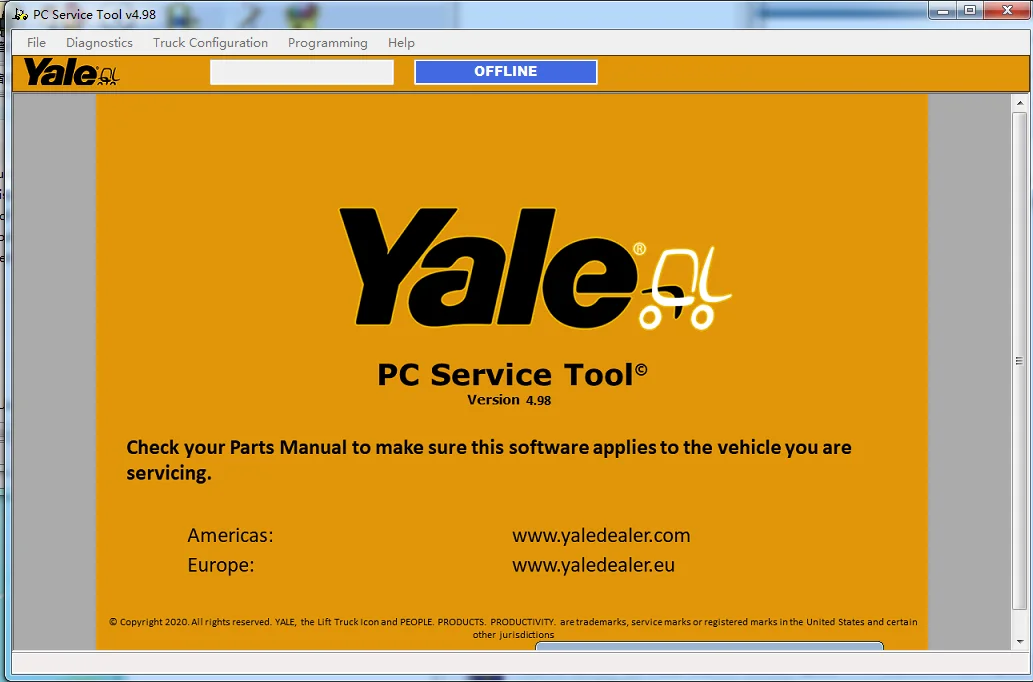Click the 'Check your Parts Manual' message
This screenshot has height=682, width=1033.
coord(489,460)
